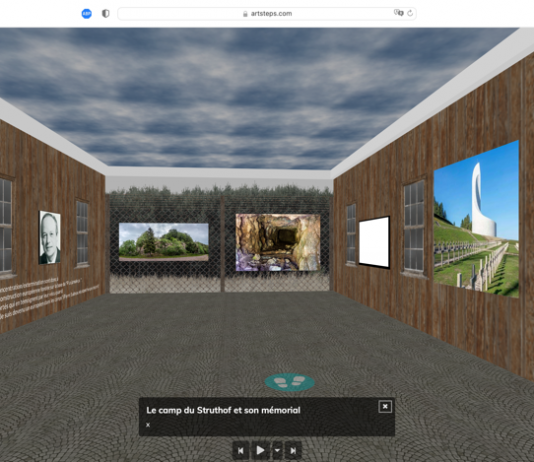Click the translate page icon in address bar
Image resolution: width=534 pixels, height=462 pixels.
tap(398, 13)
